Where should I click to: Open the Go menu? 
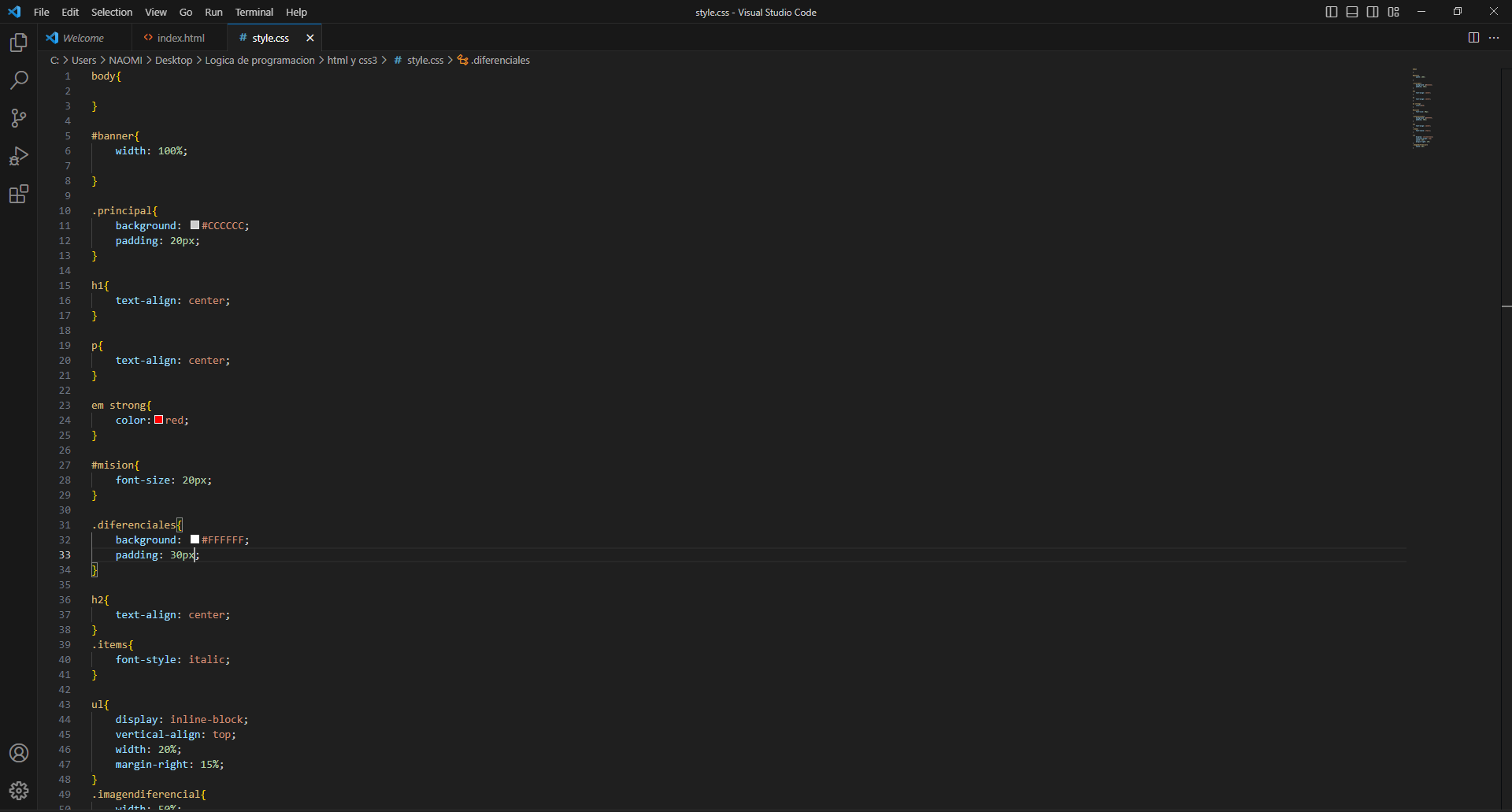tap(186, 12)
